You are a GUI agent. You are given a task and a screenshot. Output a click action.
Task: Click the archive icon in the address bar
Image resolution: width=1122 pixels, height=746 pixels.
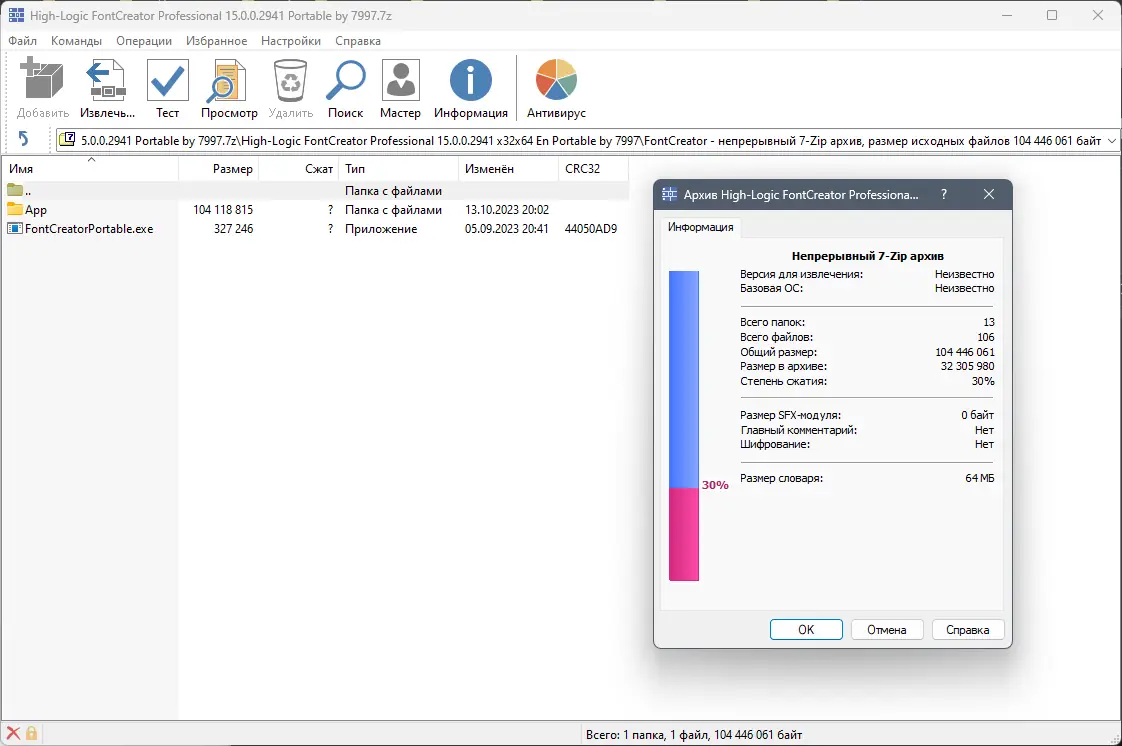point(66,140)
